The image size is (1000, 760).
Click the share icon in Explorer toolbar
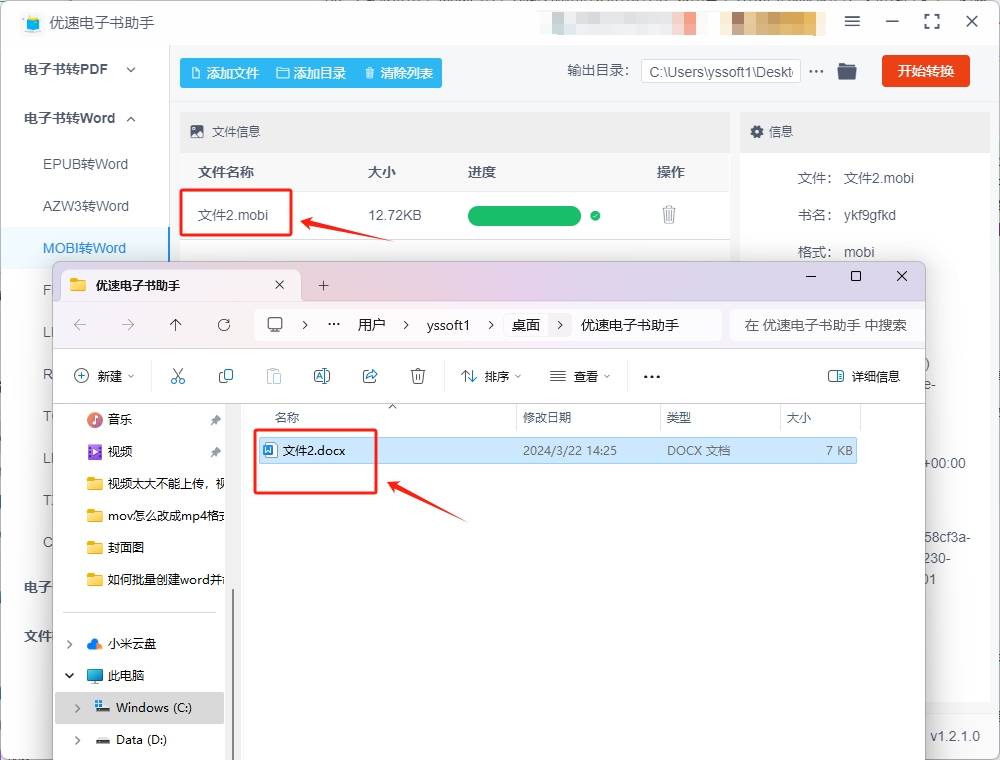point(370,376)
